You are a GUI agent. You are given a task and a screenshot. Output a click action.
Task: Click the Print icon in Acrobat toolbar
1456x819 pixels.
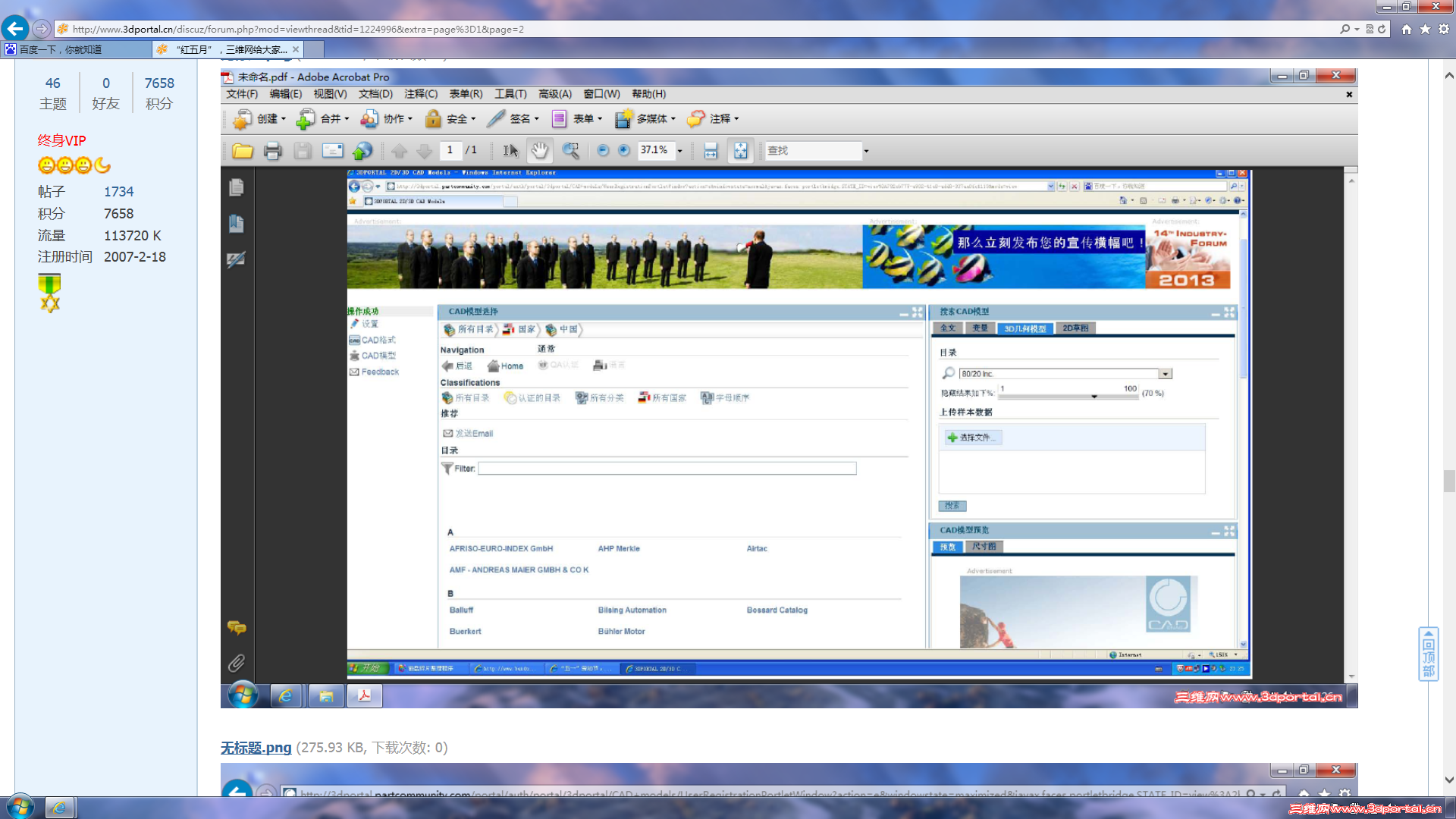[x=272, y=151]
